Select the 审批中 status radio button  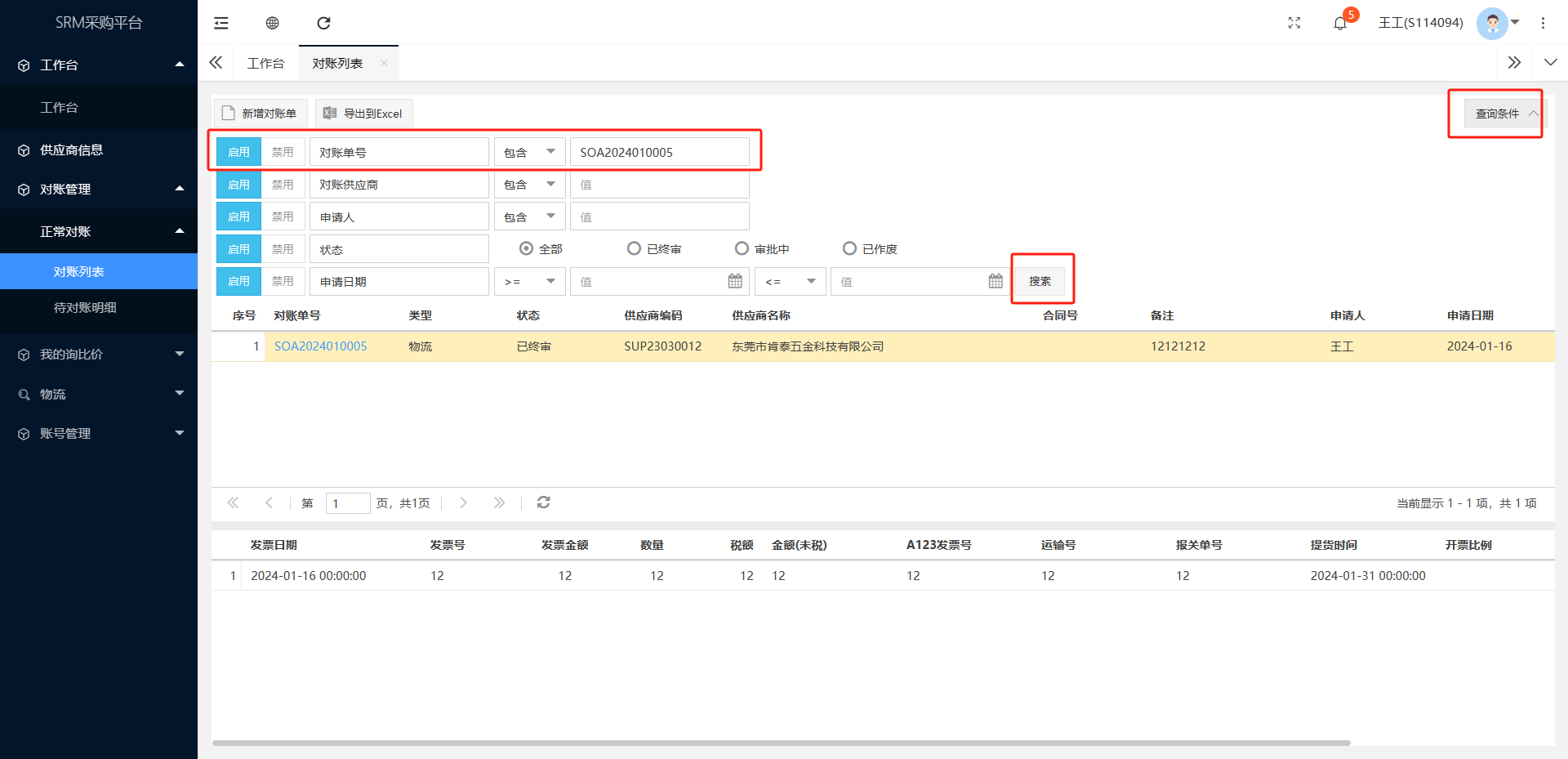click(x=742, y=248)
